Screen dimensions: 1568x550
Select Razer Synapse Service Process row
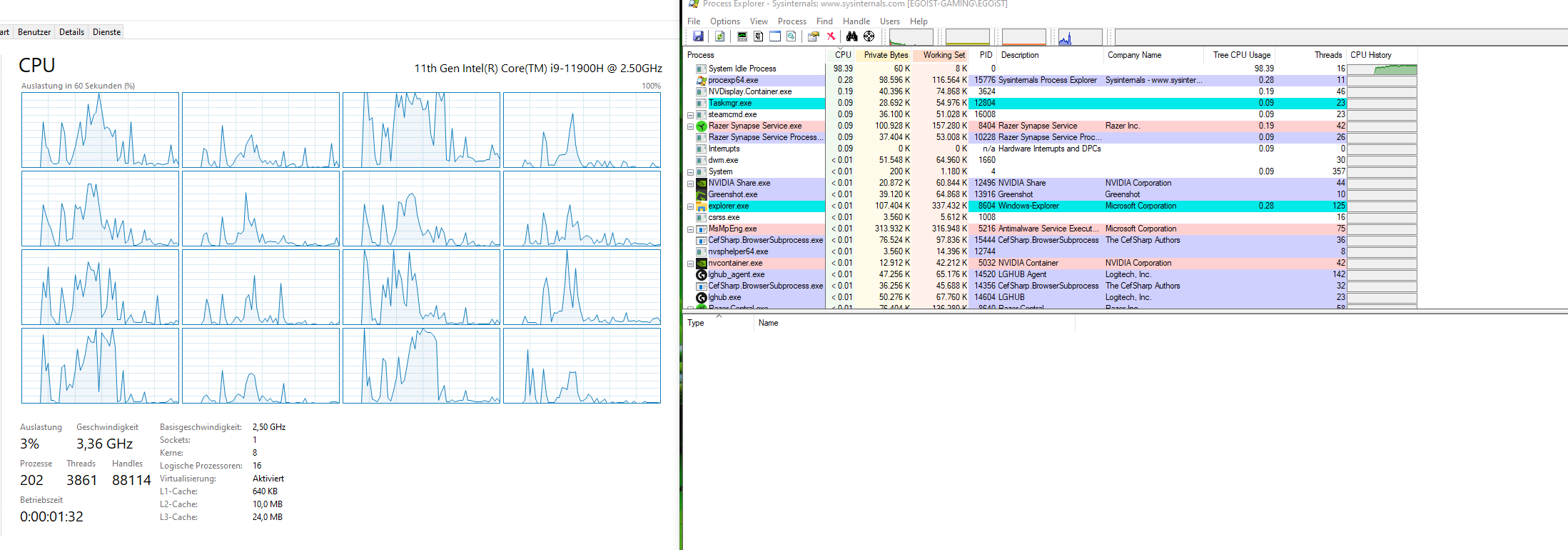1051,137
